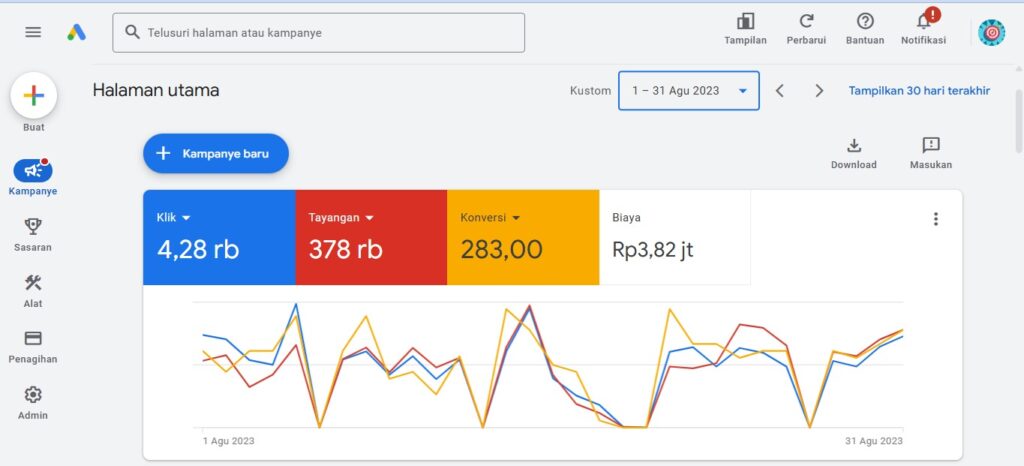The width and height of the screenshot is (1024, 466).
Task: Click Tampilkan 30 hari terakhir link
Action: pos(919,91)
